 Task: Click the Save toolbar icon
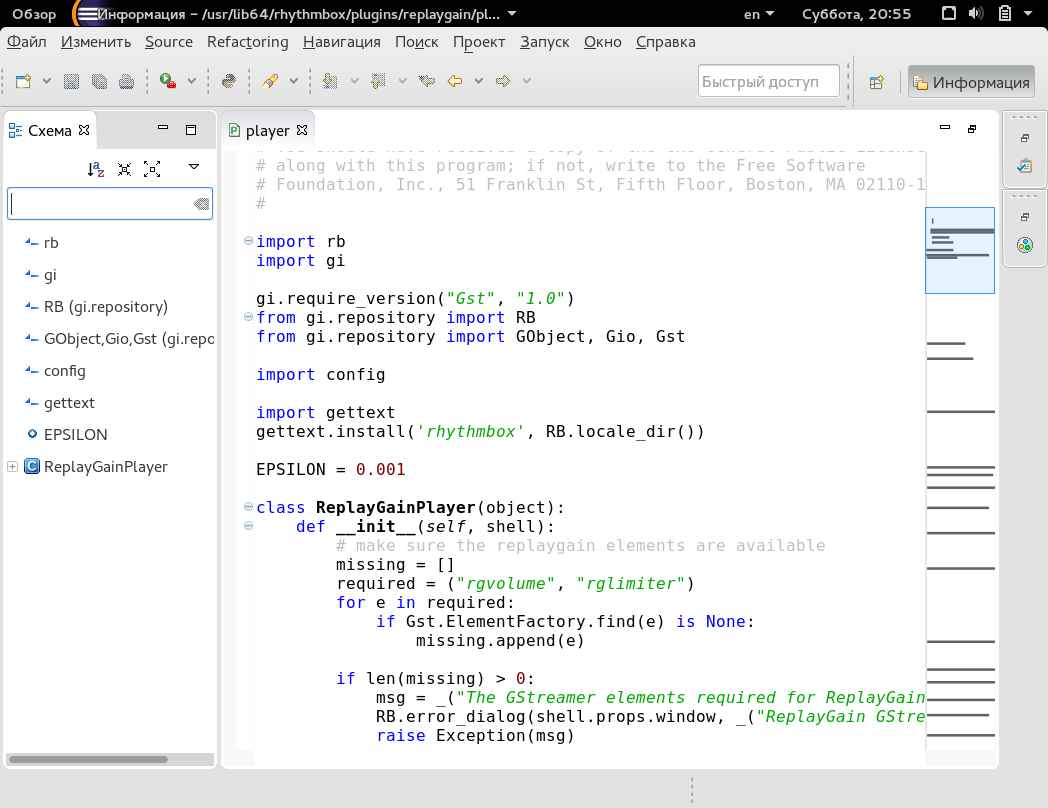[x=72, y=82]
